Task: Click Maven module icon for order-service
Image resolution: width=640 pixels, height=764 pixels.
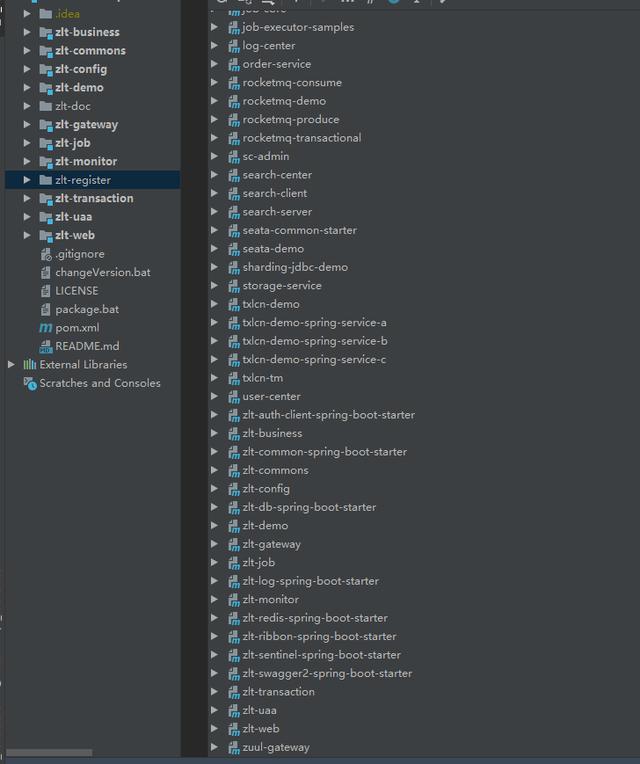Action: click(234, 65)
